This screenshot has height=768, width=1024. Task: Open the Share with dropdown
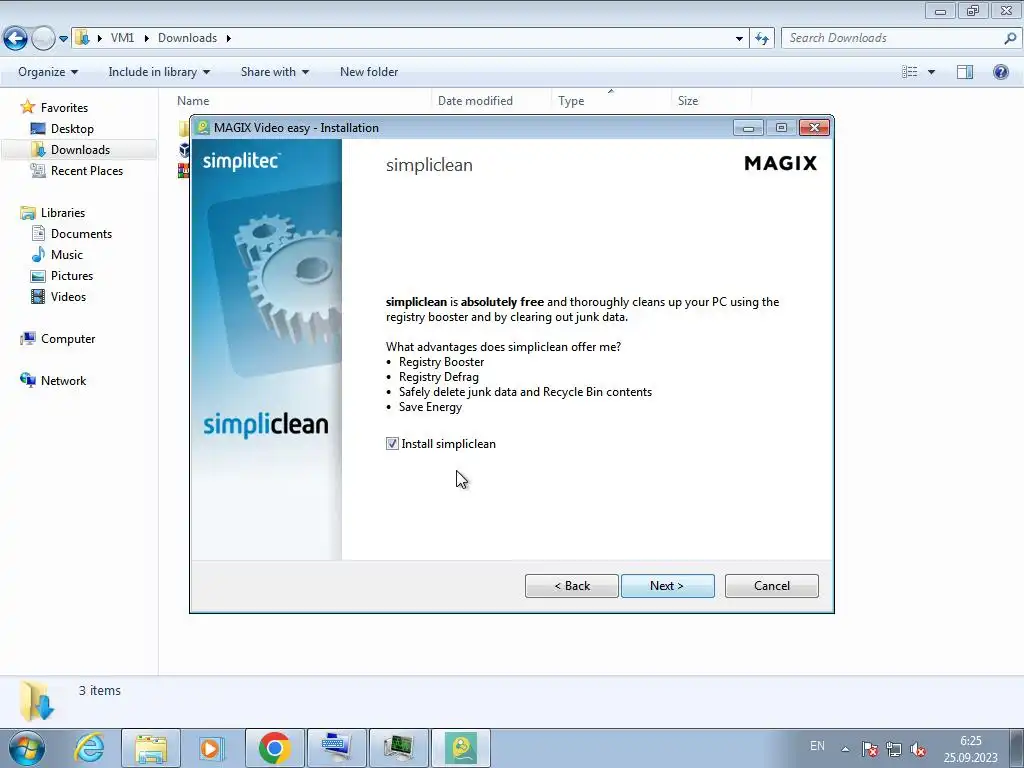click(274, 72)
